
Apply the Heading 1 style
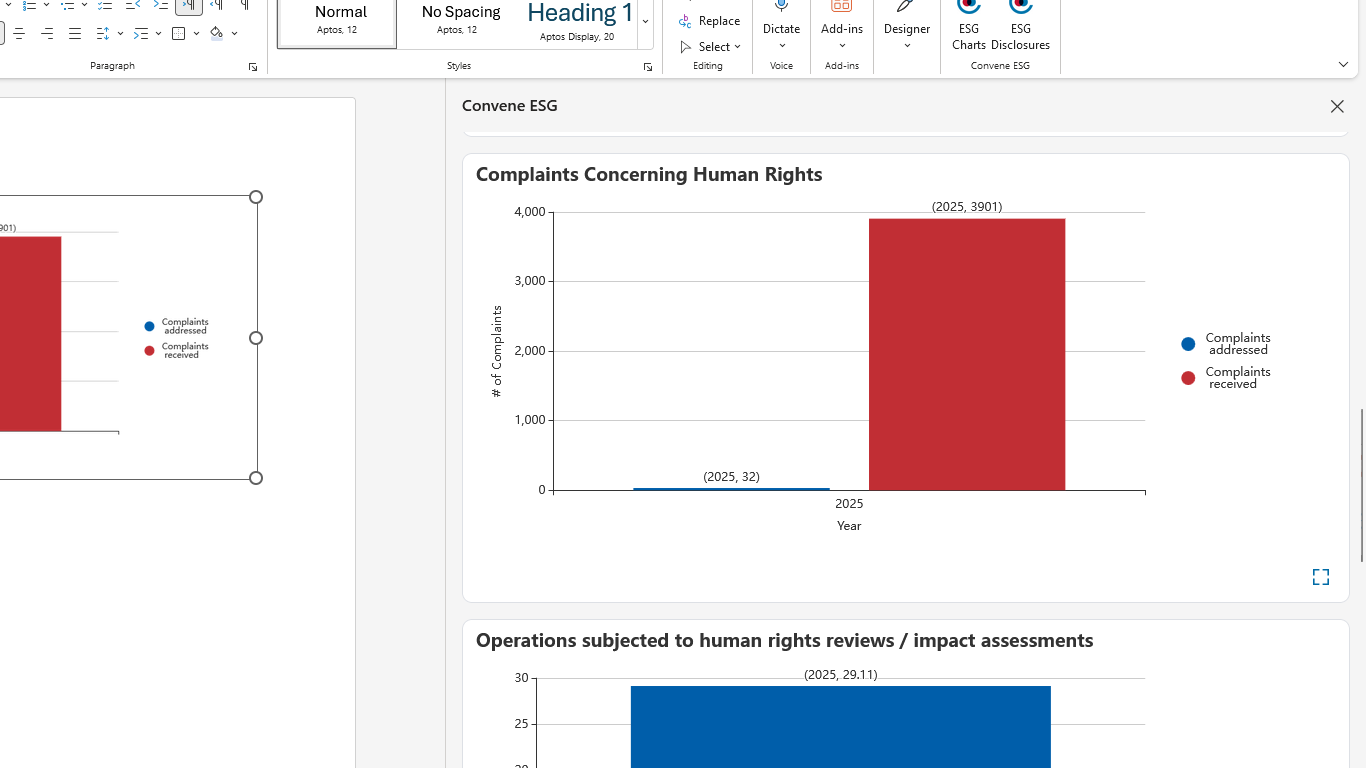[x=580, y=22]
